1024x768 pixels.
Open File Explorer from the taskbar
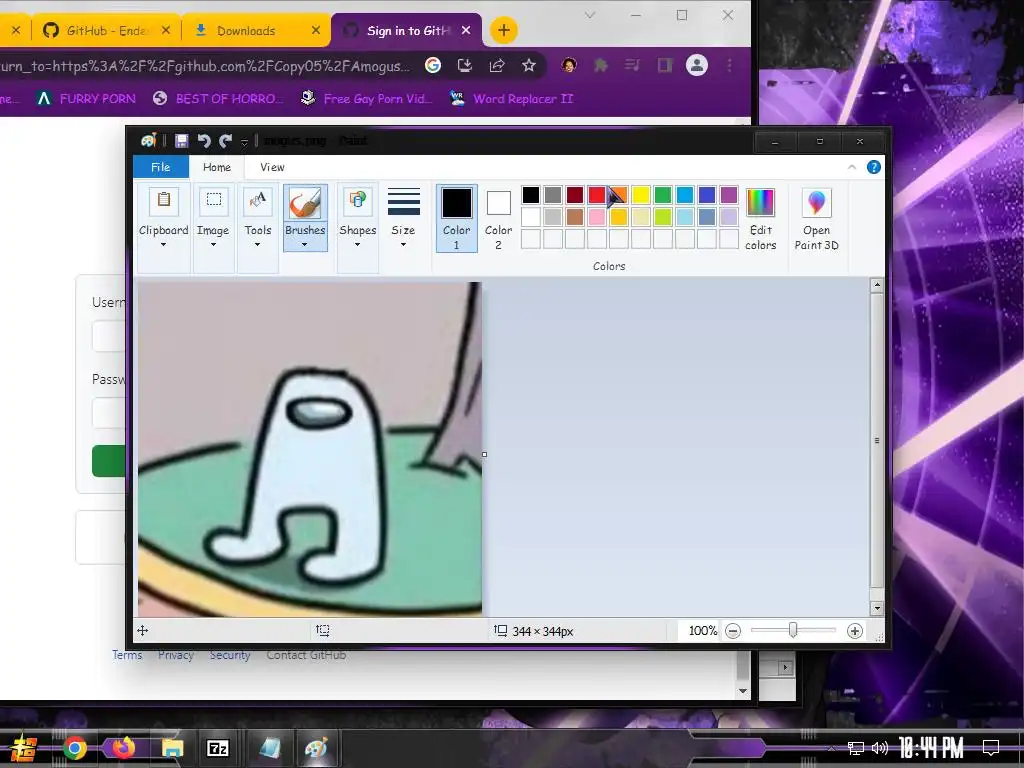(172, 748)
